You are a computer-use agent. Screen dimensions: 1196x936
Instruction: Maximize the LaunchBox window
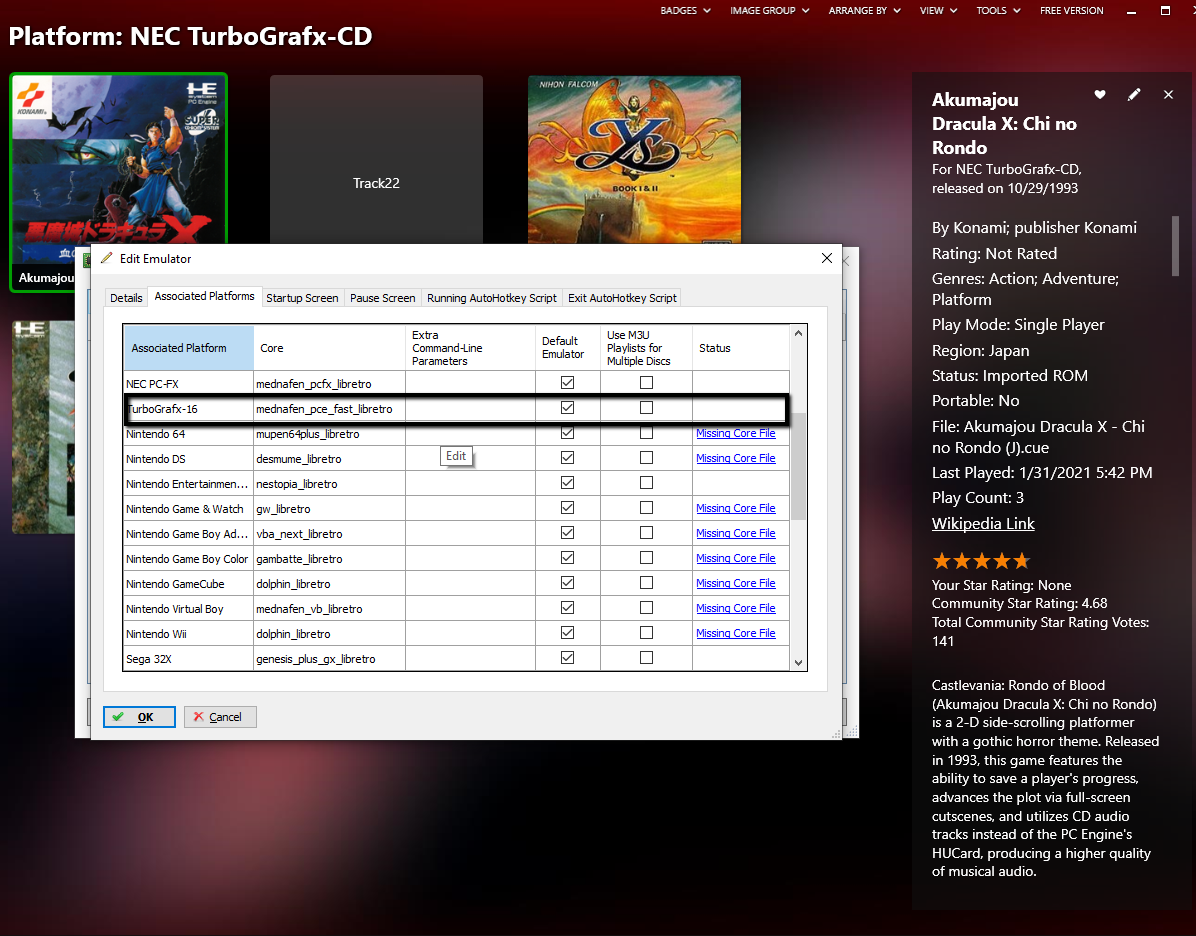pos(1165,11)
